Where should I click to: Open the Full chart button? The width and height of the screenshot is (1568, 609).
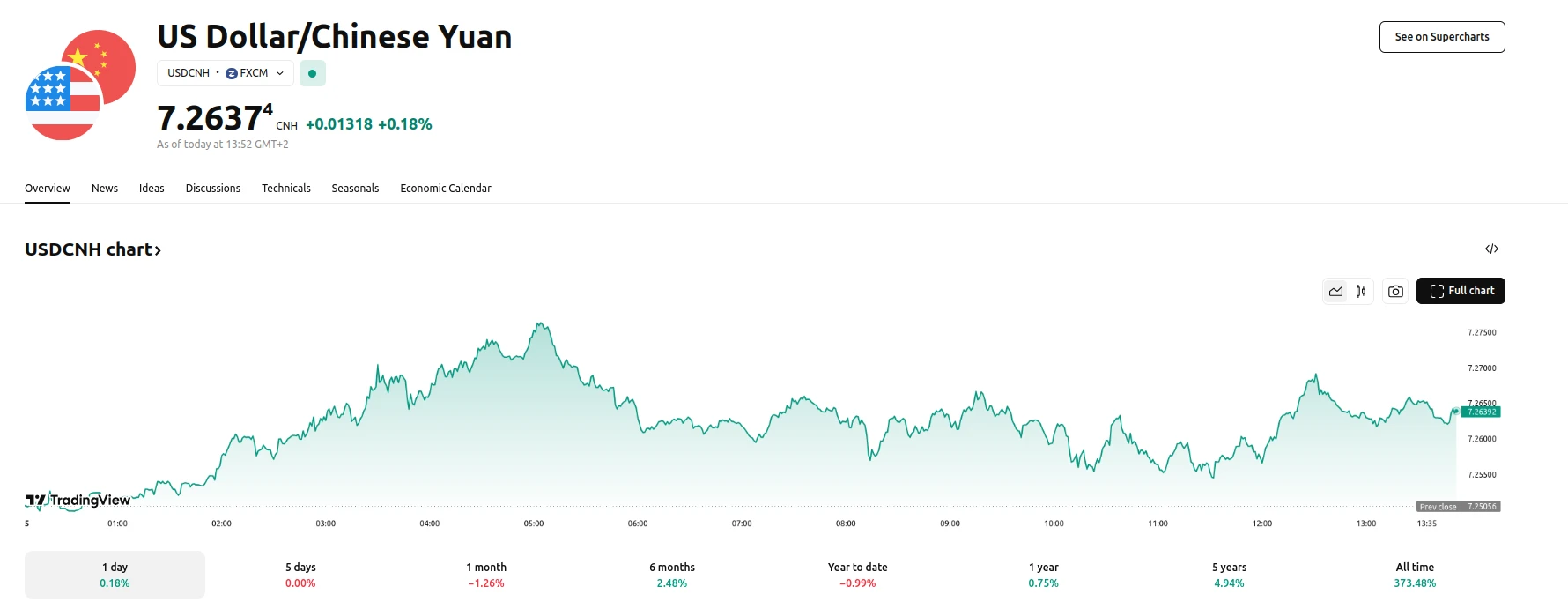point(1461,291)
